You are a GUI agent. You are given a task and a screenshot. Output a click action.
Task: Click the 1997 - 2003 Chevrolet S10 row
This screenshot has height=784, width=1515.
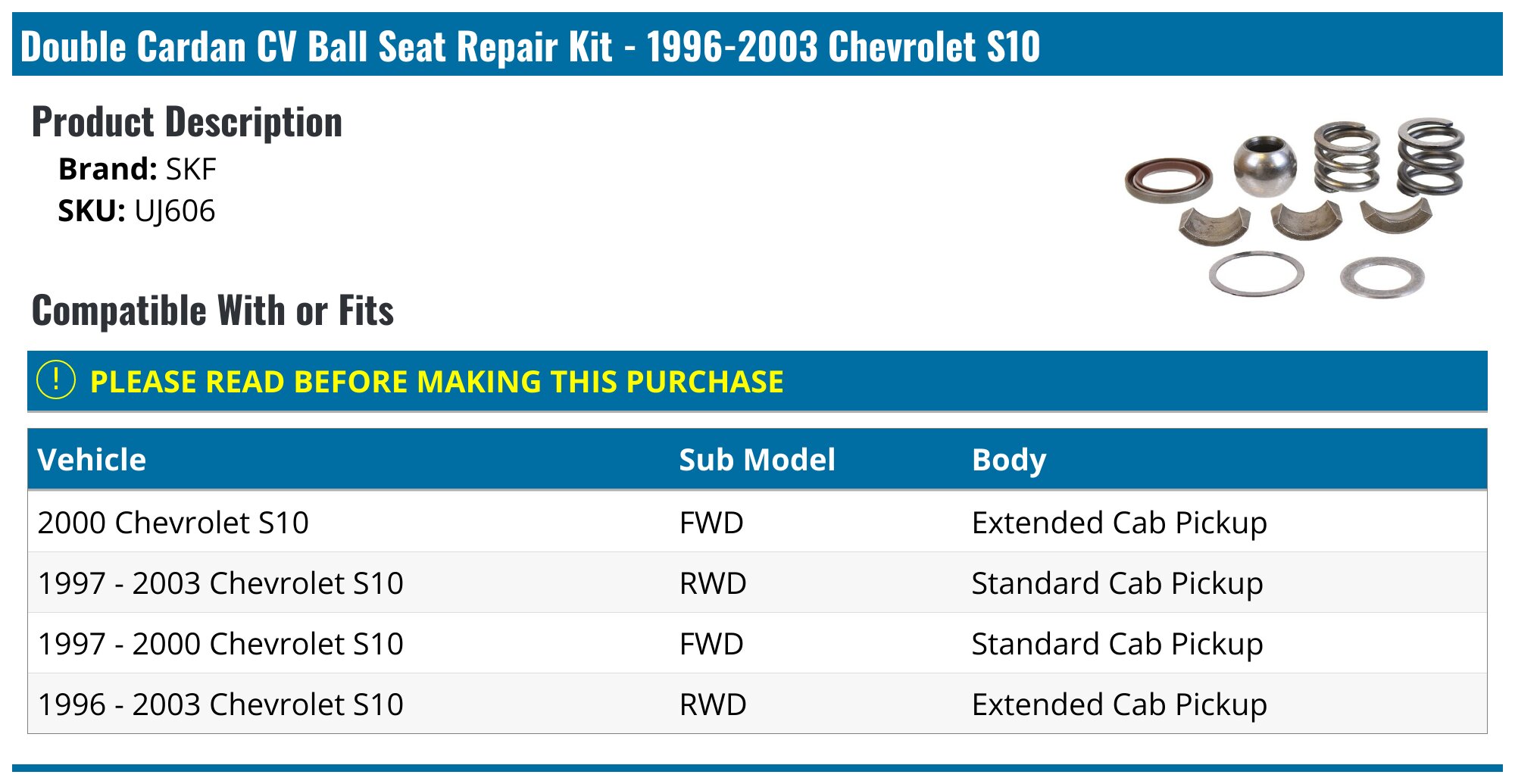(757, 583)
